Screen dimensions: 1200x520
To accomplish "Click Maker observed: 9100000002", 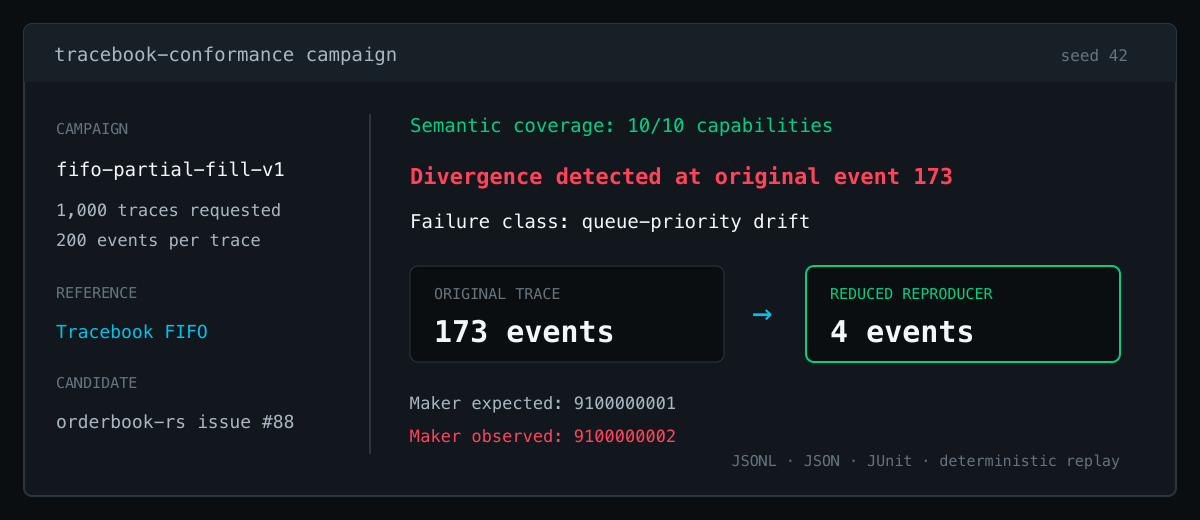I will click(543, 436).
